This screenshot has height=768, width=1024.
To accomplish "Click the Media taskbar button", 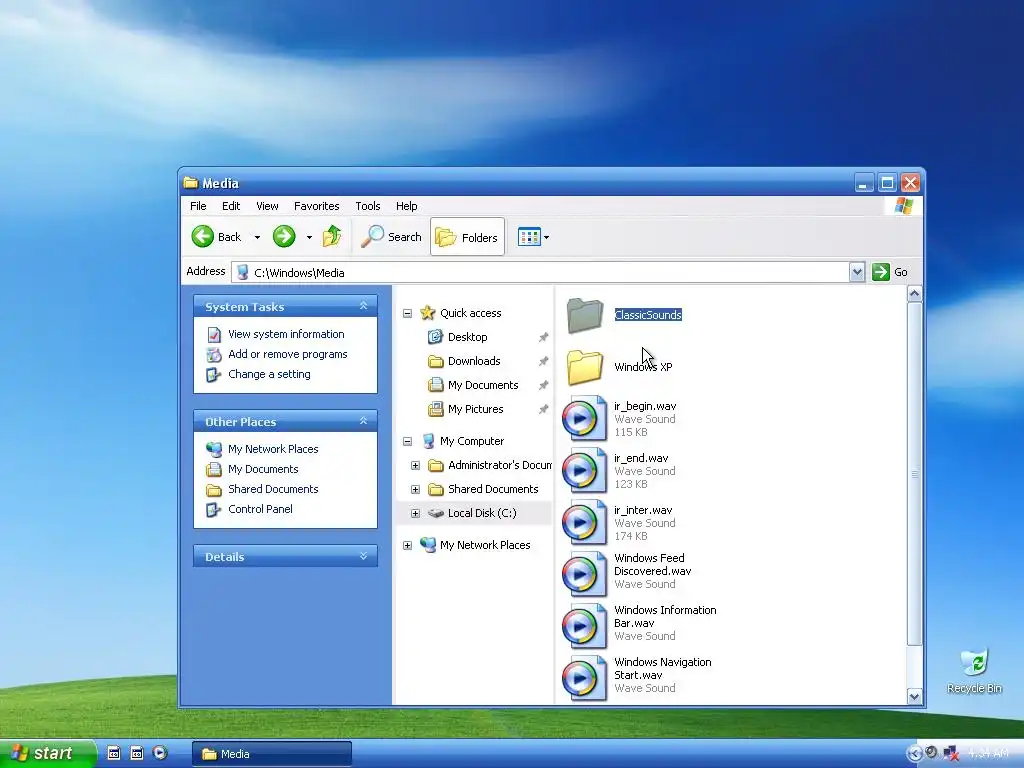I will pyautogui.click(x=272, y=754).
